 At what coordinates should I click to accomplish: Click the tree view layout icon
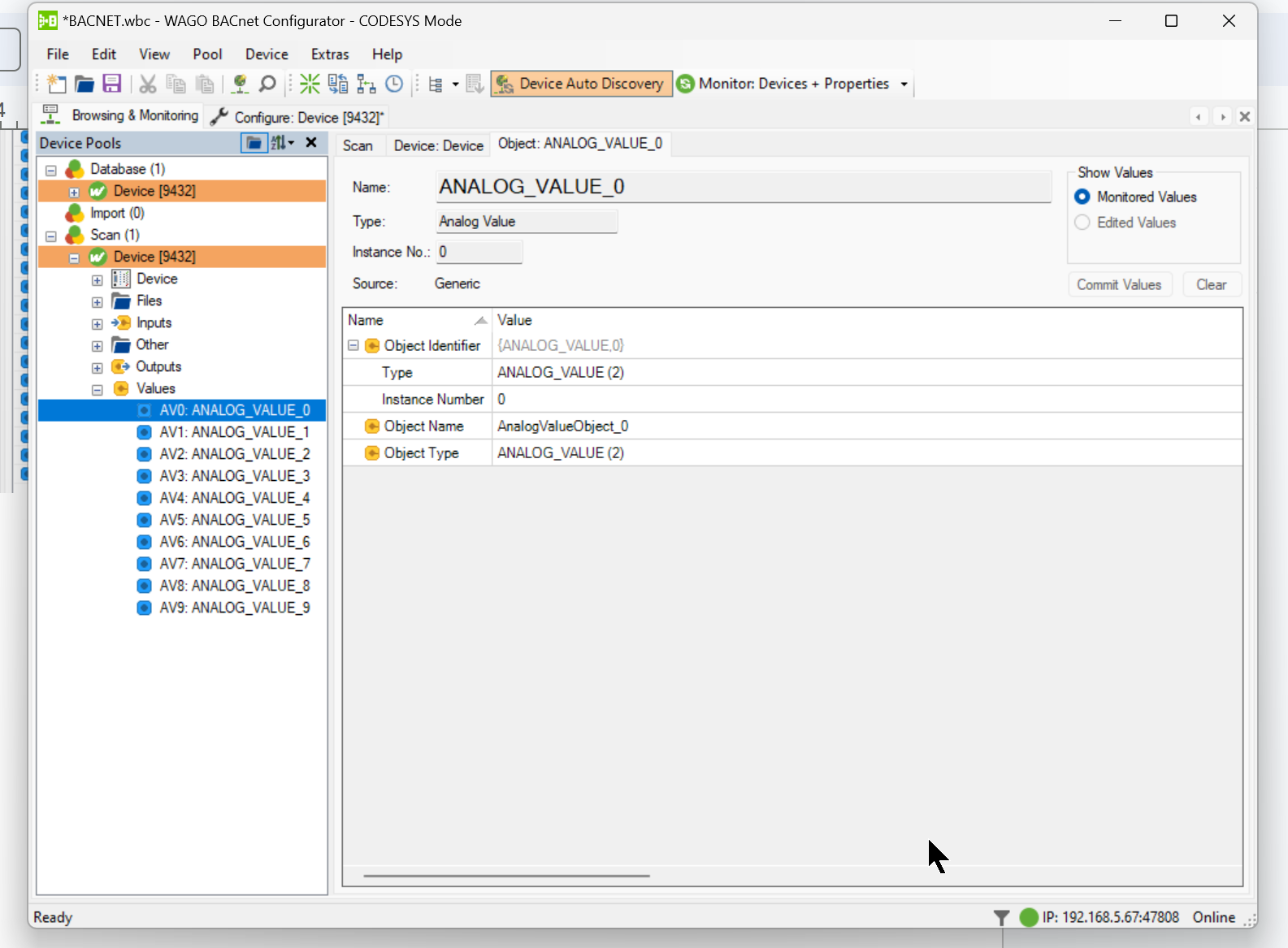[436, 84]
